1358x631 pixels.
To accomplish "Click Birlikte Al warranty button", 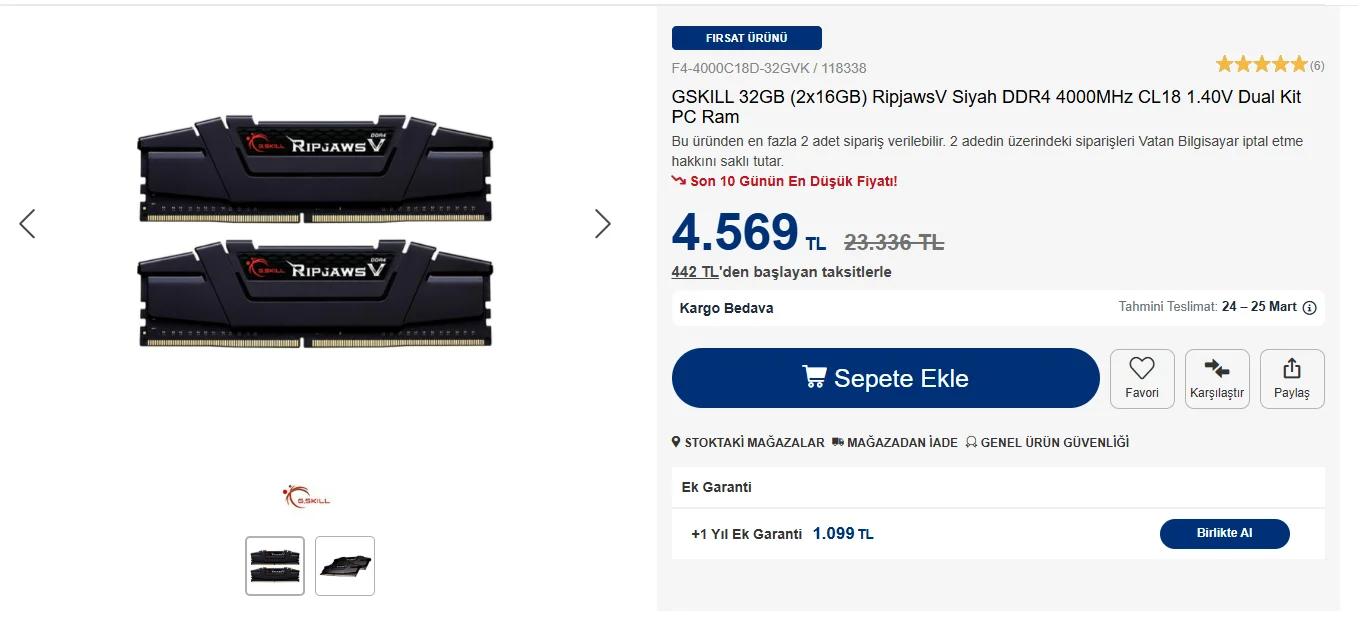I will [x=1224, y=534].
